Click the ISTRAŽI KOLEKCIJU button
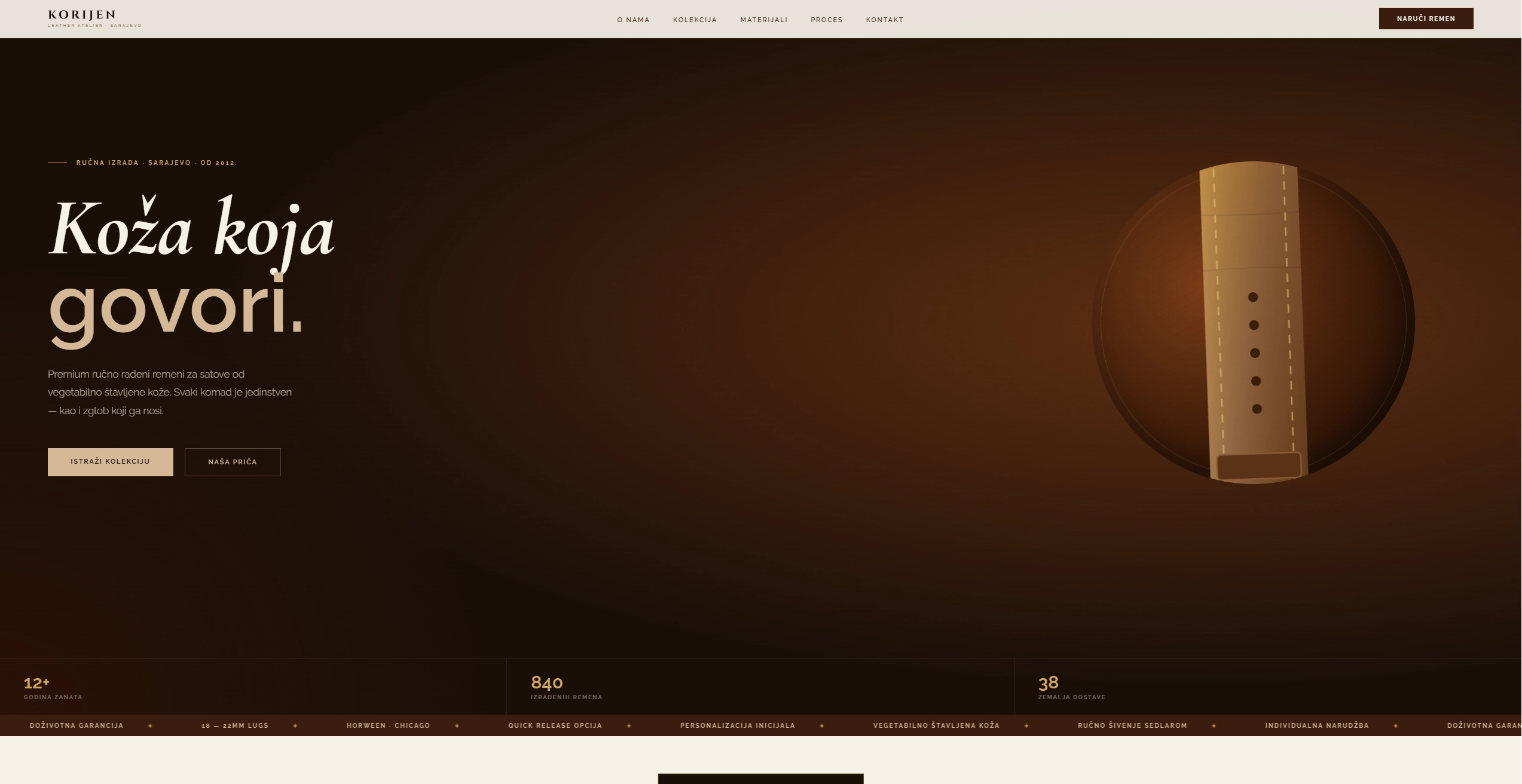This screenshot has width=1522, height=784. click(111, 462)
